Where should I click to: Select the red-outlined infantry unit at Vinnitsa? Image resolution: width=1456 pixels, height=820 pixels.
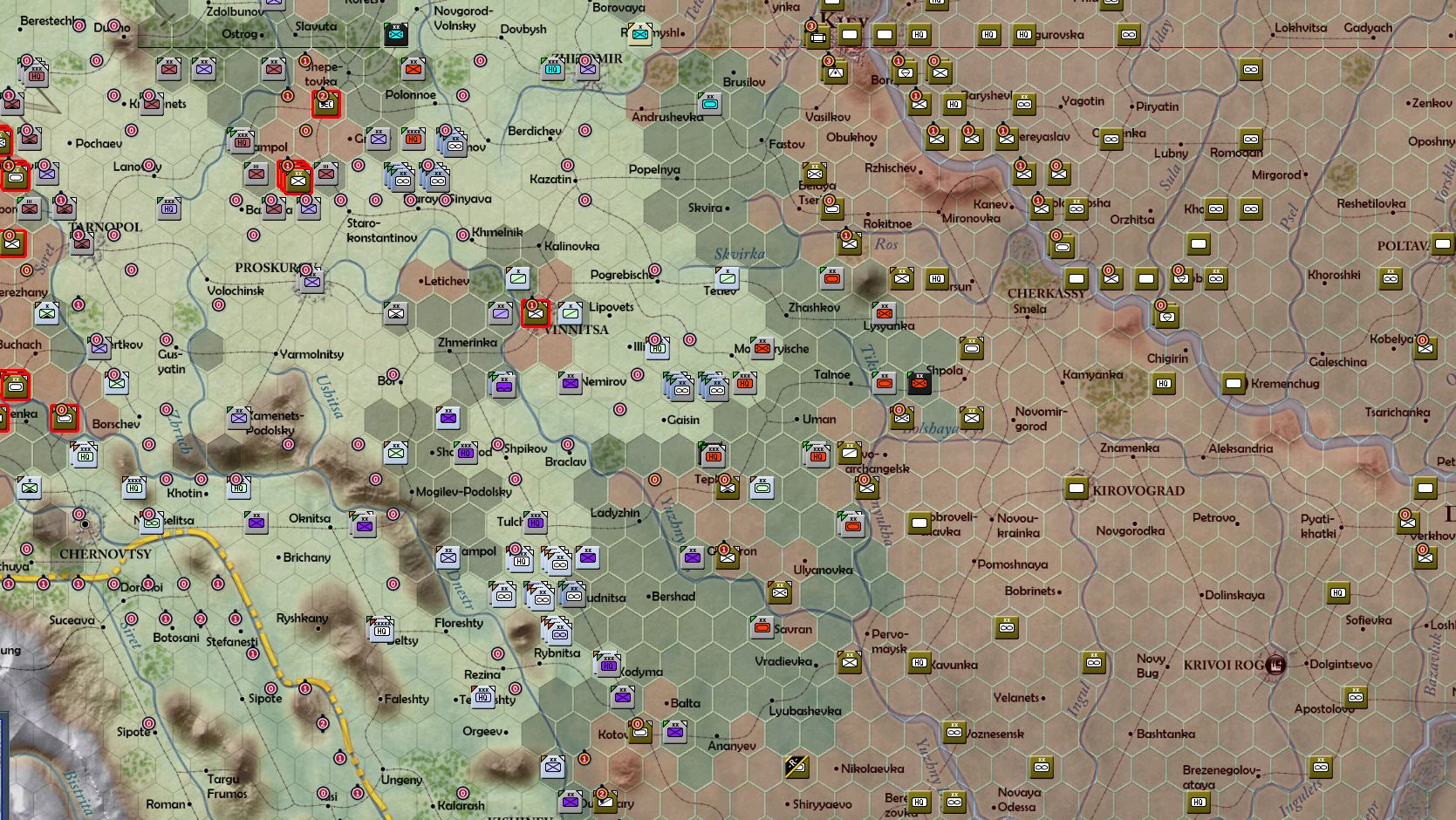[x=535, y=313]
